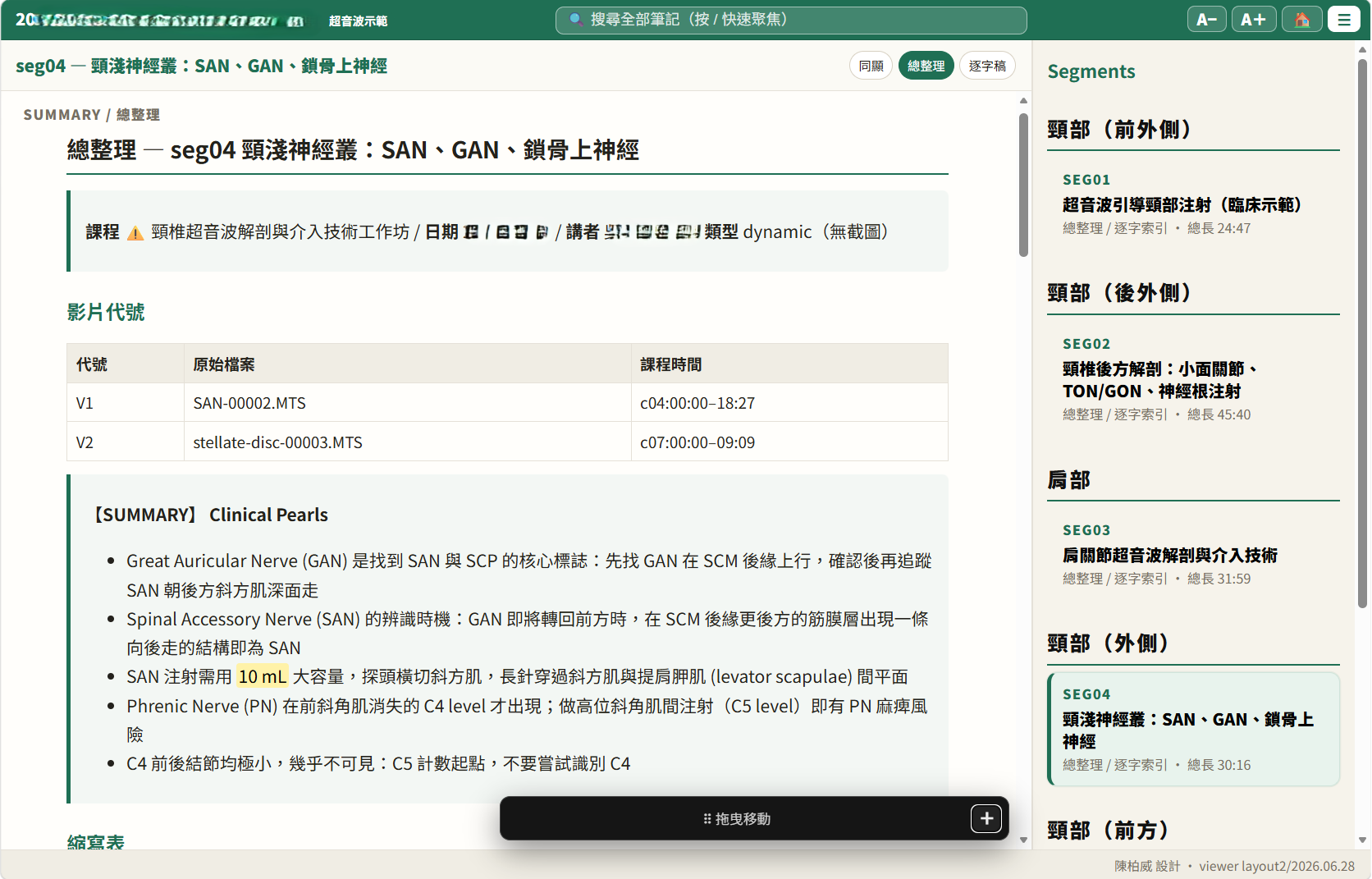Click the 超音波示範 label in the top bar

358,21
